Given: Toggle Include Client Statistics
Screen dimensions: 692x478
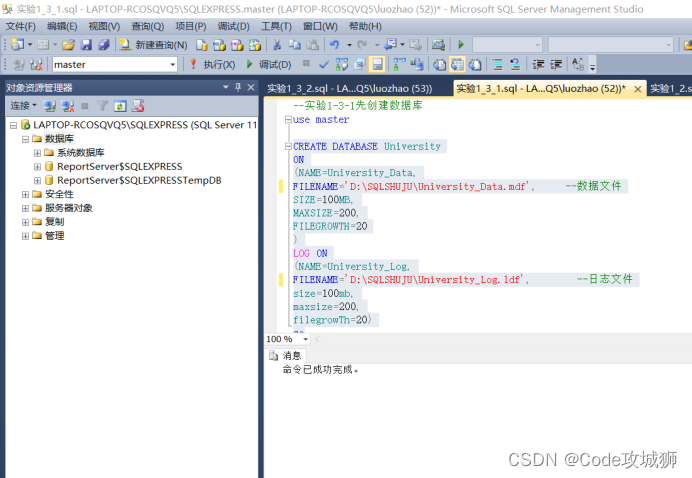Looking at the screenshot, I should [x=417, y=65].
